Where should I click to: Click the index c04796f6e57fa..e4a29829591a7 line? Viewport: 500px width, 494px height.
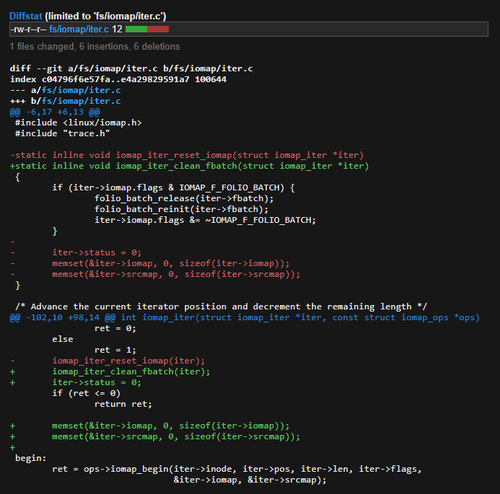click(x=118, y=79)
